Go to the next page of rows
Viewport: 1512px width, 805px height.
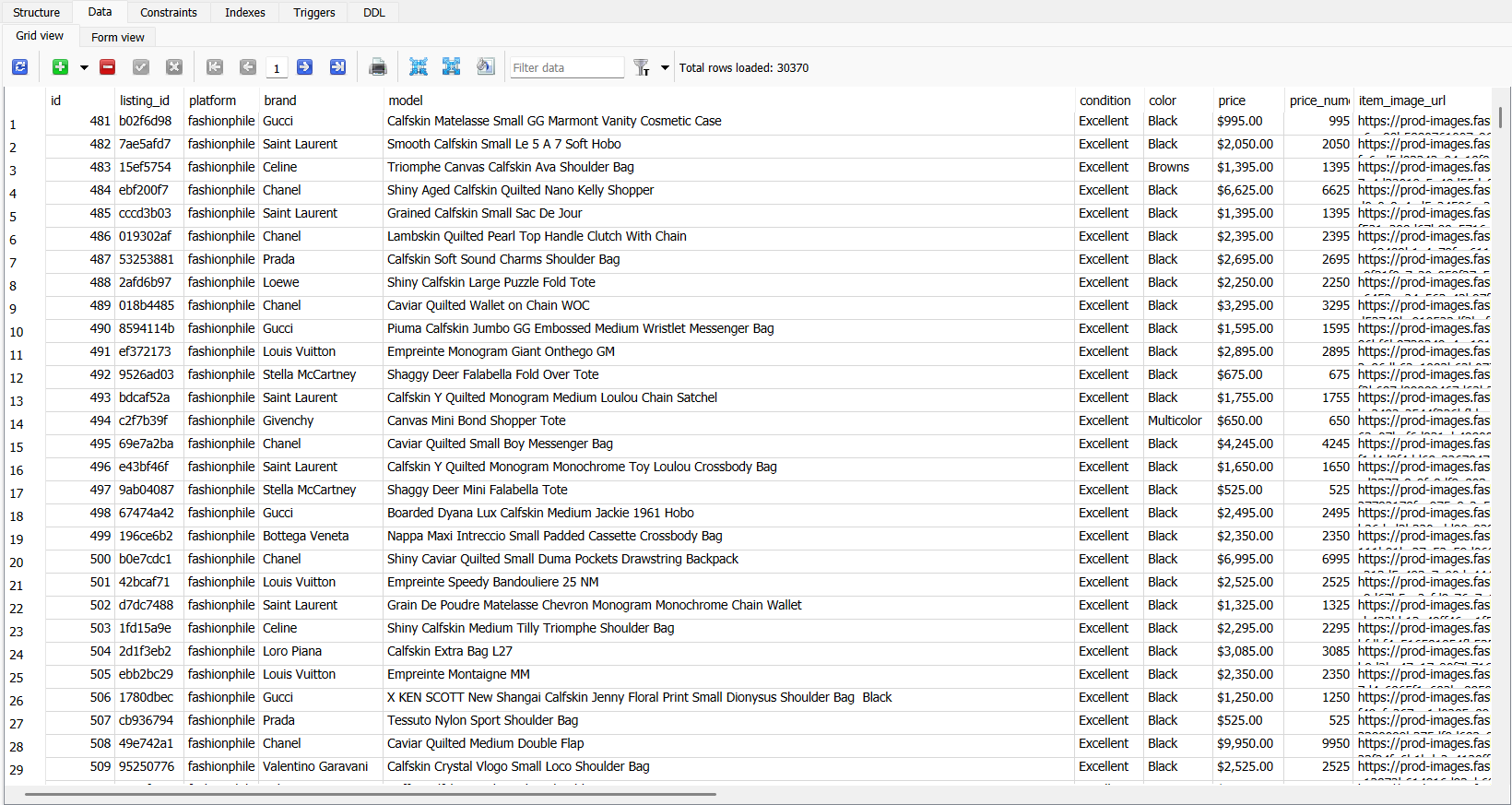tap(304, 67)
